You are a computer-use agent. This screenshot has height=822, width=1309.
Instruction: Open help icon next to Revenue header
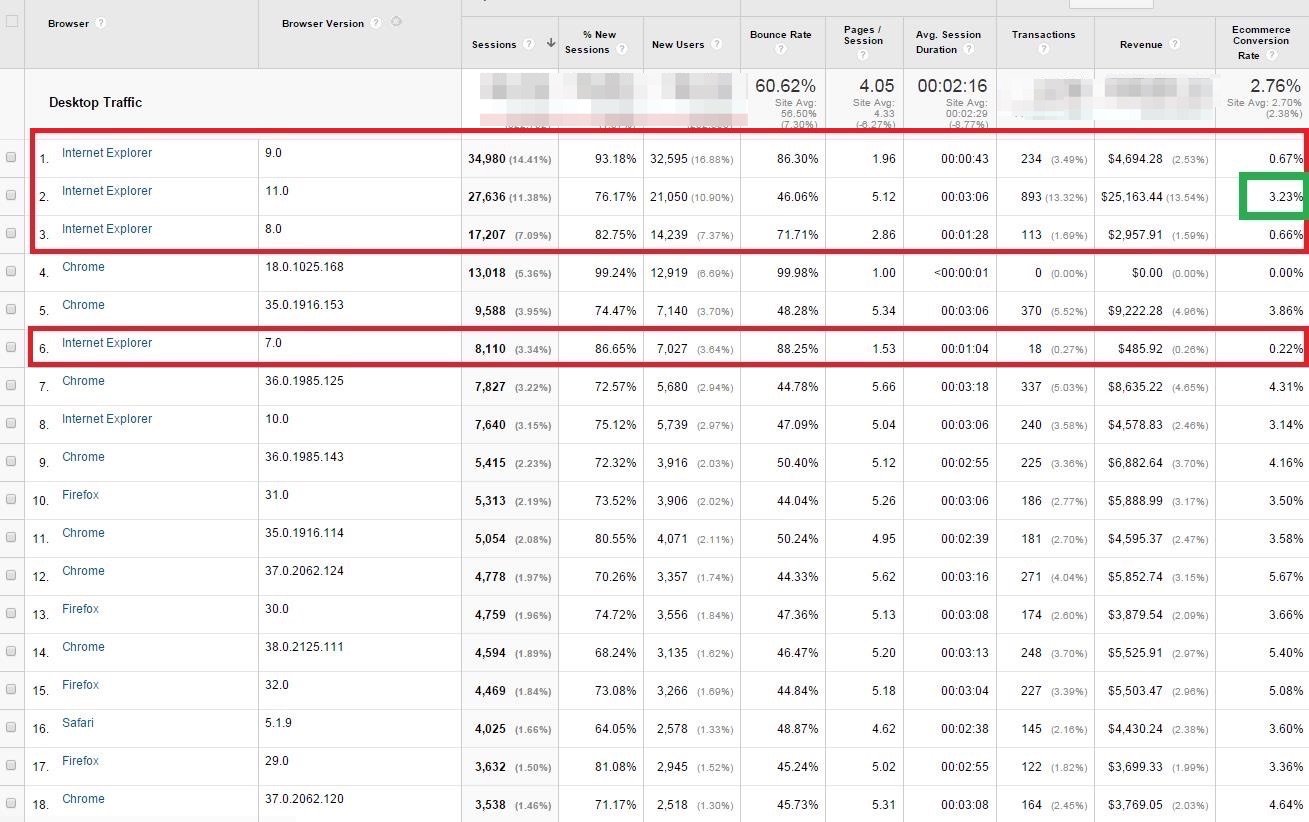pyautogui.click(x=1175, y=44)
